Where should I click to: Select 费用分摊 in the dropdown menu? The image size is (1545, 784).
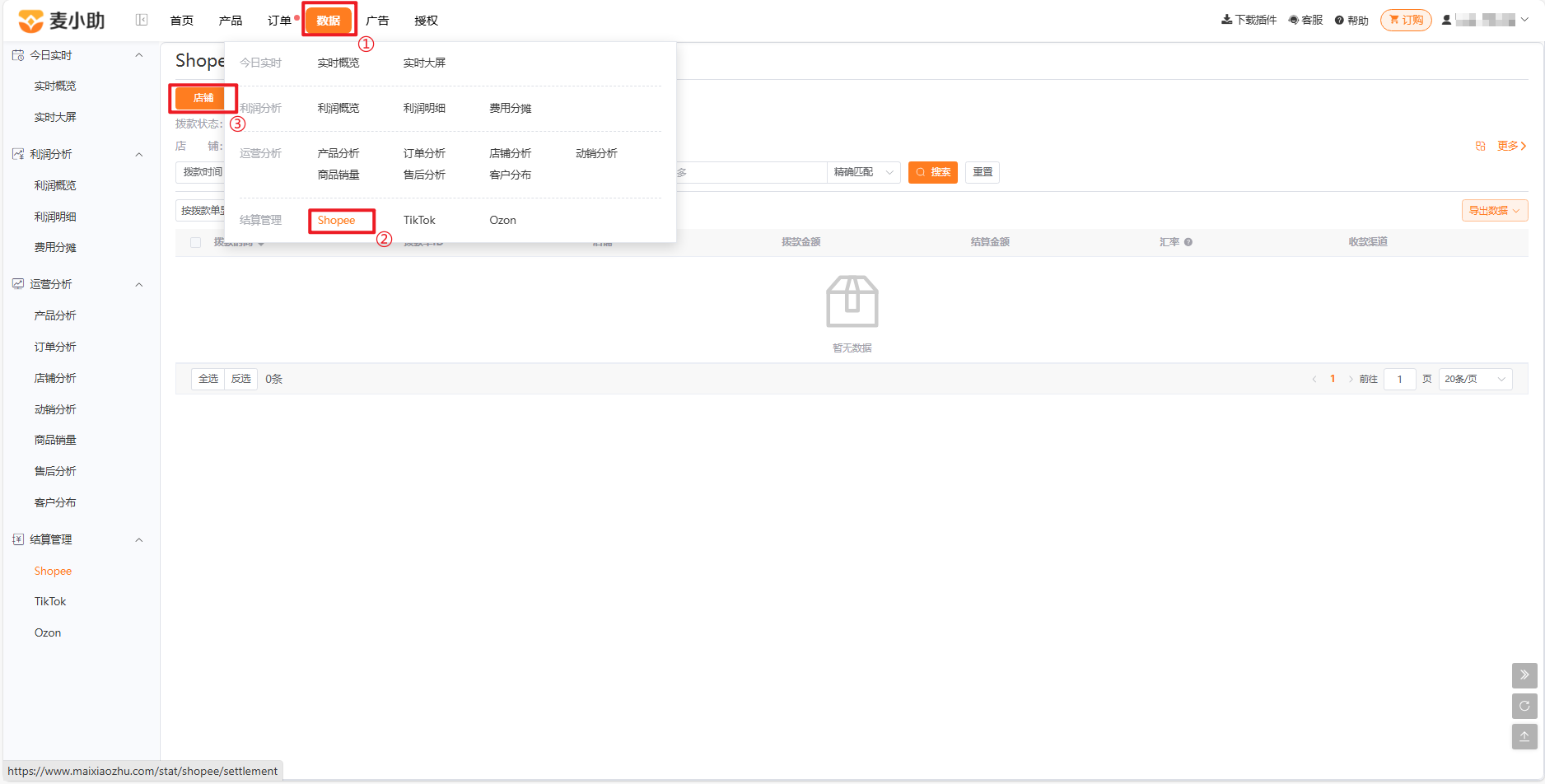click(x=511, y=108)
